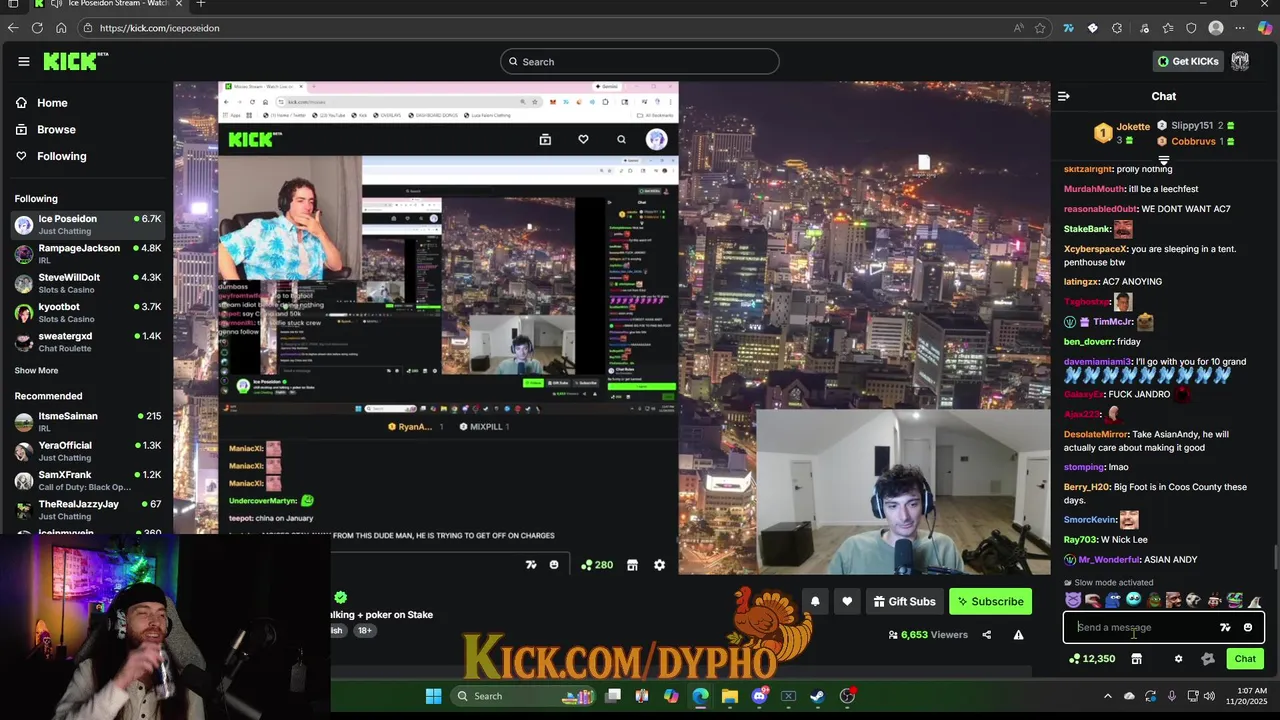Report stream with warning triangle icon
Viewport: 1280px width, 720px height.
click(1018, 635)
